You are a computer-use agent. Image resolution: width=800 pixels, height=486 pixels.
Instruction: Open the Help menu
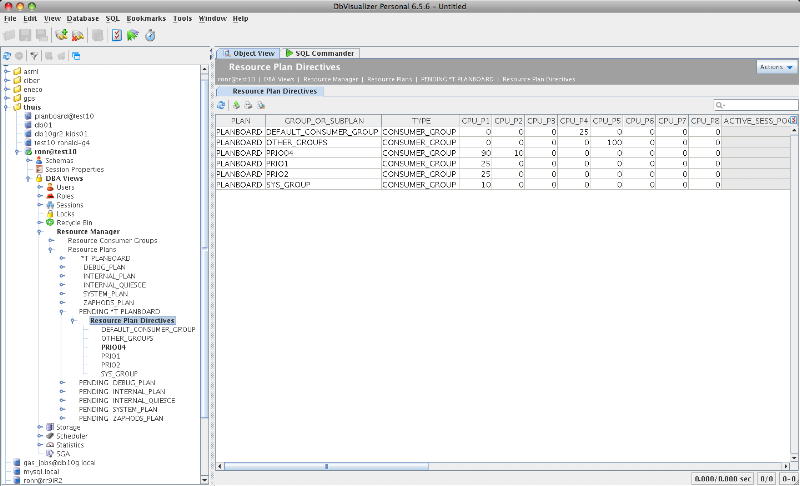(240, 18)
